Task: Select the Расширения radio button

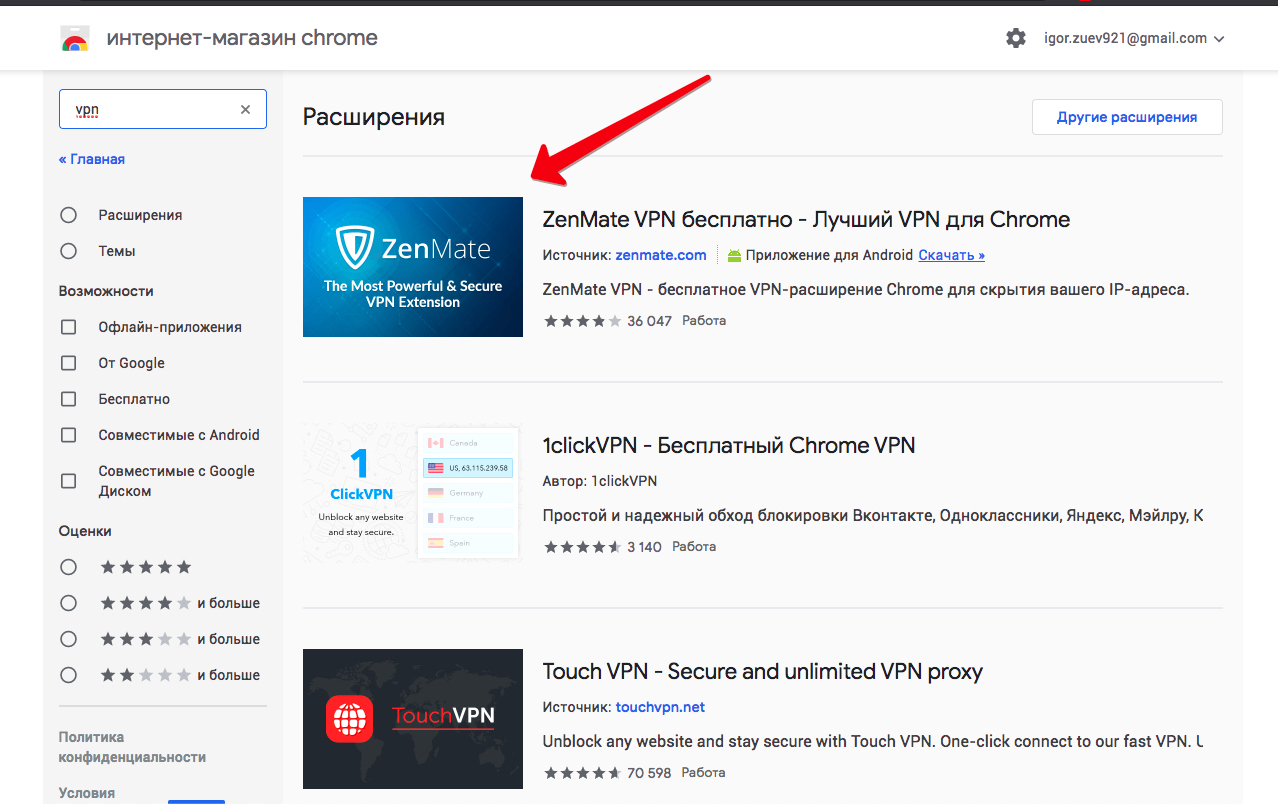Action: 69,215
